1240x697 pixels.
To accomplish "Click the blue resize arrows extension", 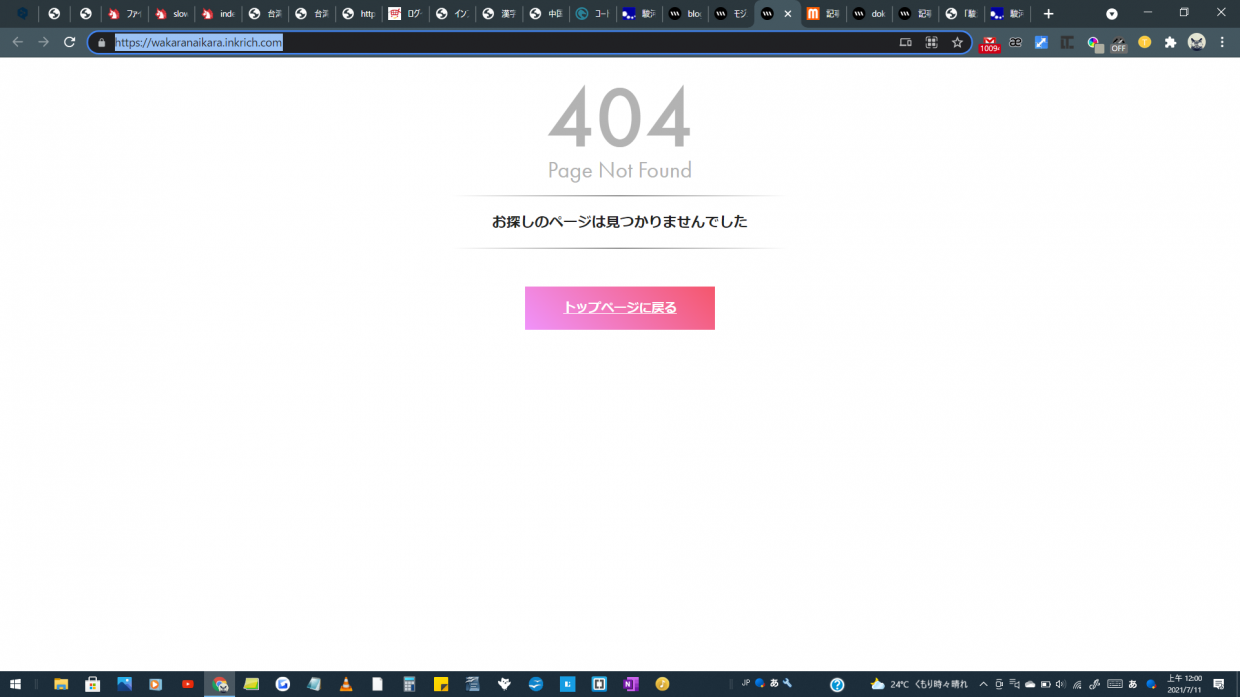I will [1041, 42].
